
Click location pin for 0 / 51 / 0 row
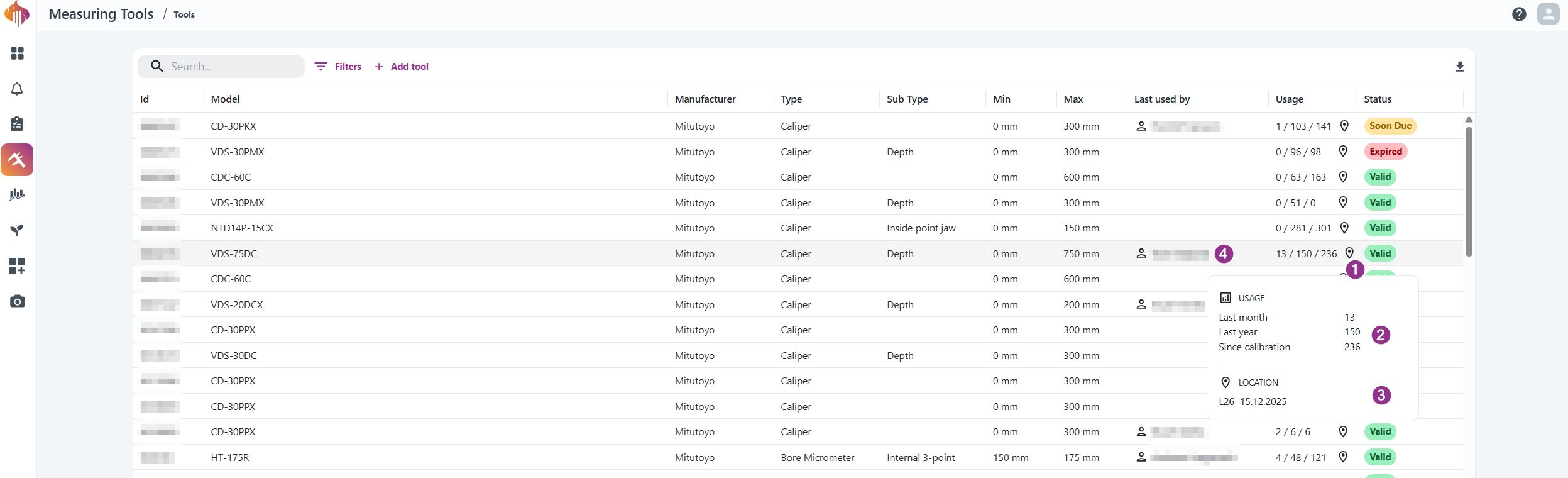tap(1343, 202)
